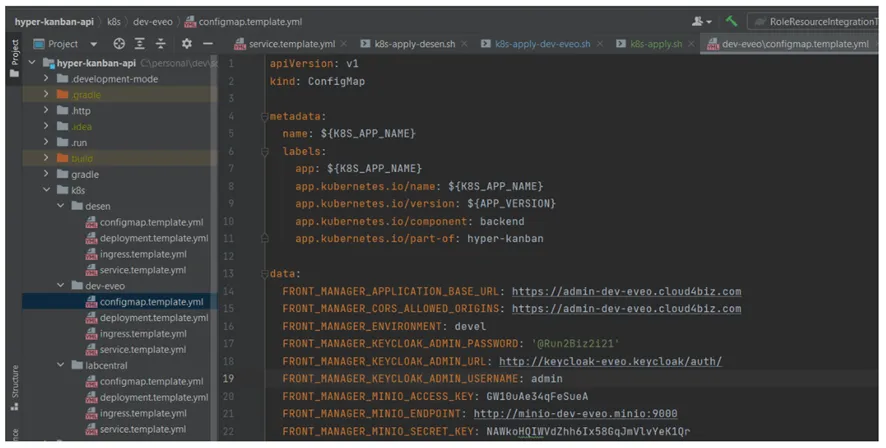886x448 pixels.
Task: Click the line 19 gutter number
Action: tap(228, 379)
